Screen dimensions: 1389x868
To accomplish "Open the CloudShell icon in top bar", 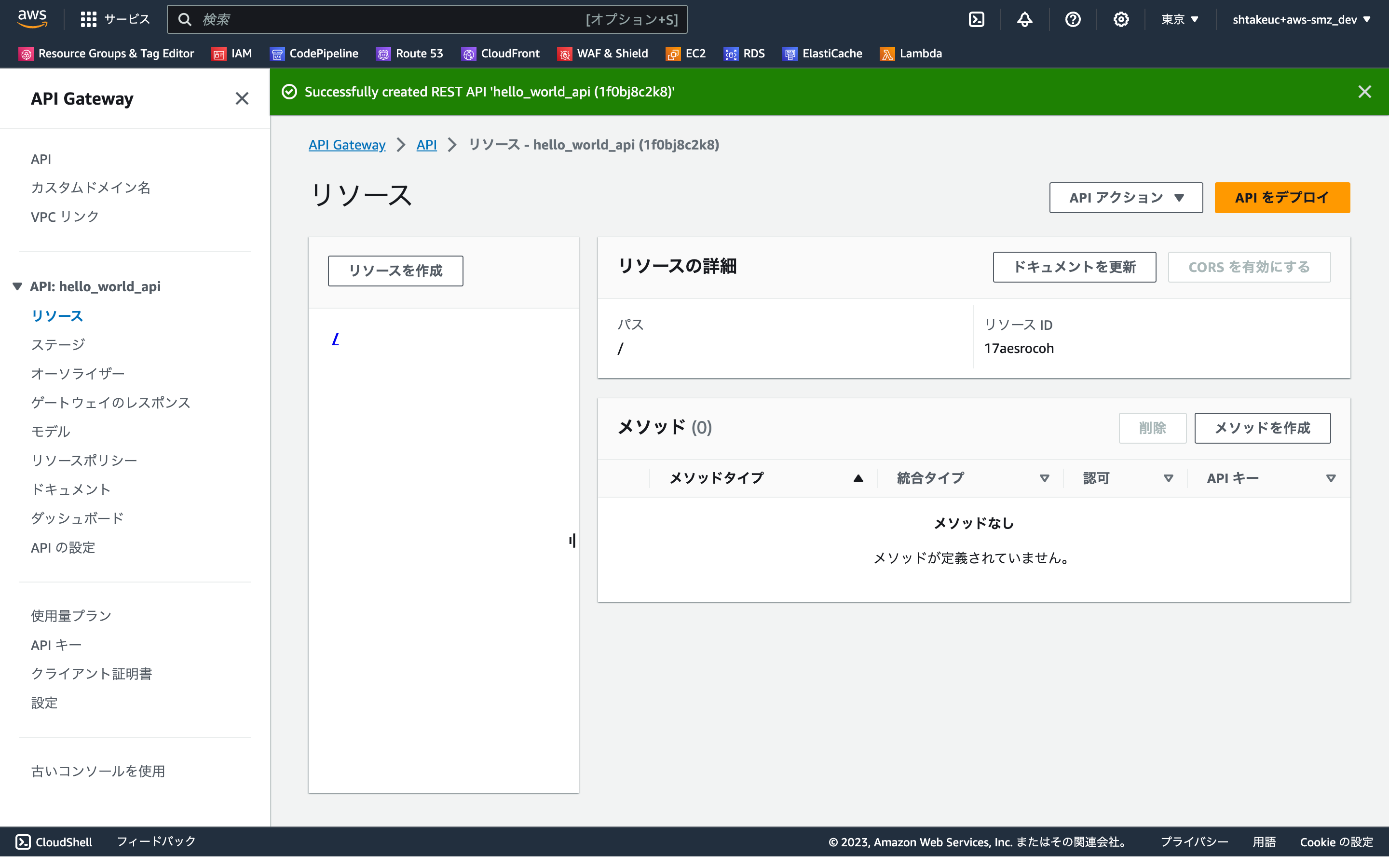I will [976, 19].
